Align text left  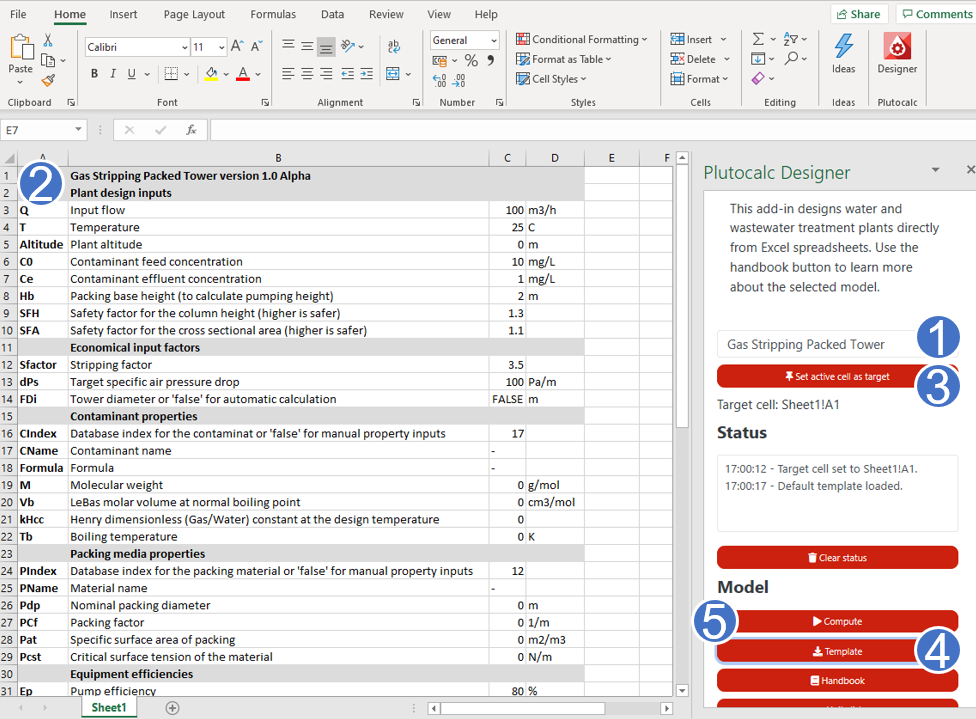click(x=288, y=74)
